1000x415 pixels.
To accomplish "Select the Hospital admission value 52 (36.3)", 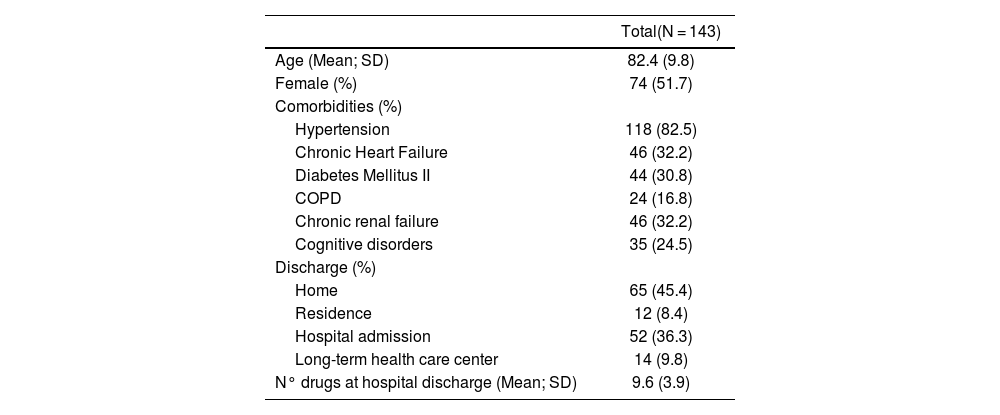I will [x=661, y=336].
